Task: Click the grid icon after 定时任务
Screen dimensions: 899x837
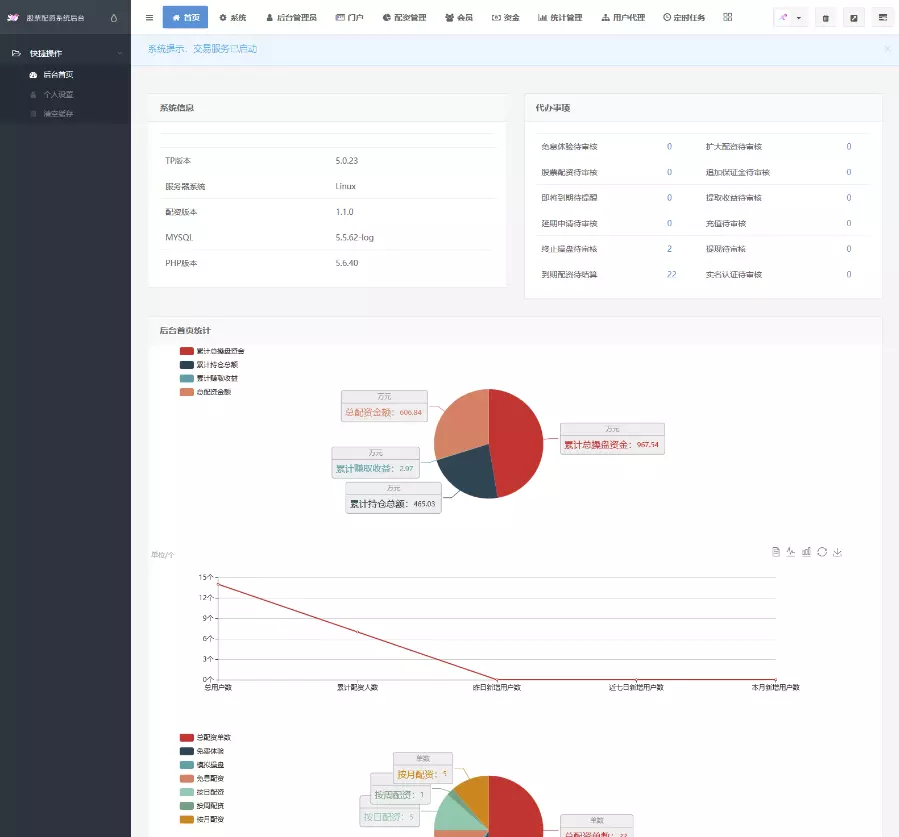Action: pos(727,17)
